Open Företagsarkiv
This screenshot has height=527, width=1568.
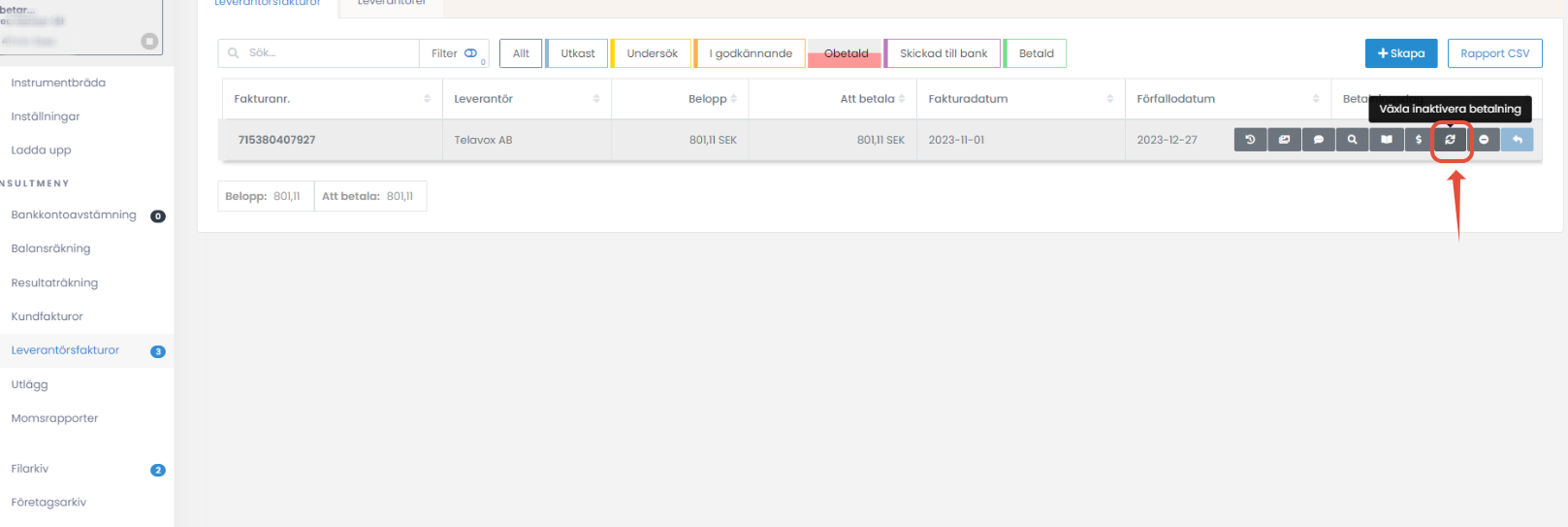click(x=48, y=503)
